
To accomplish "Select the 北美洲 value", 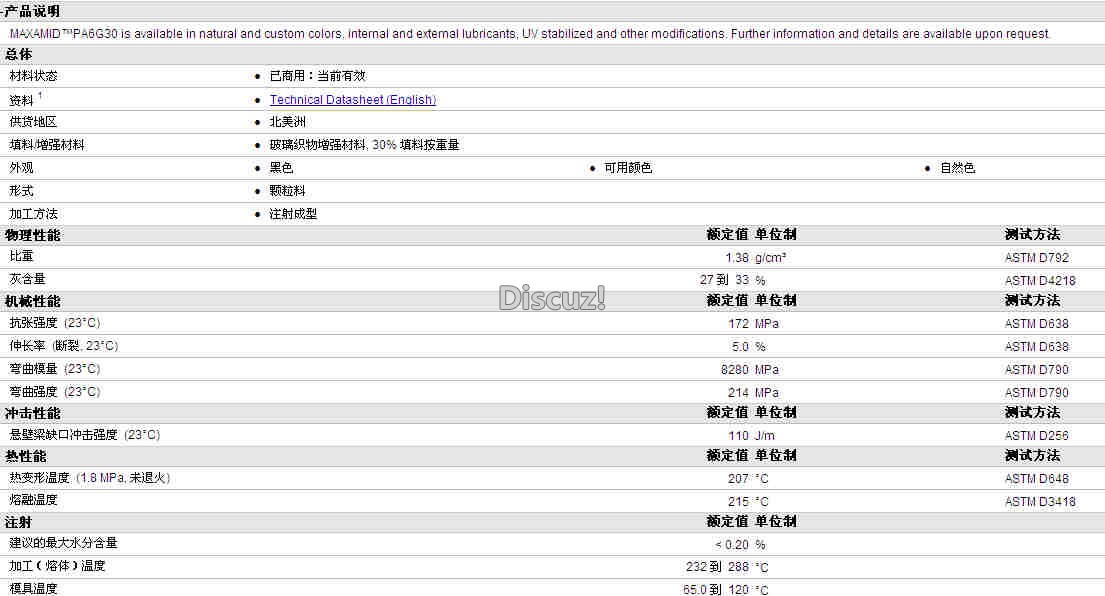I will click(x=288, y=121).
